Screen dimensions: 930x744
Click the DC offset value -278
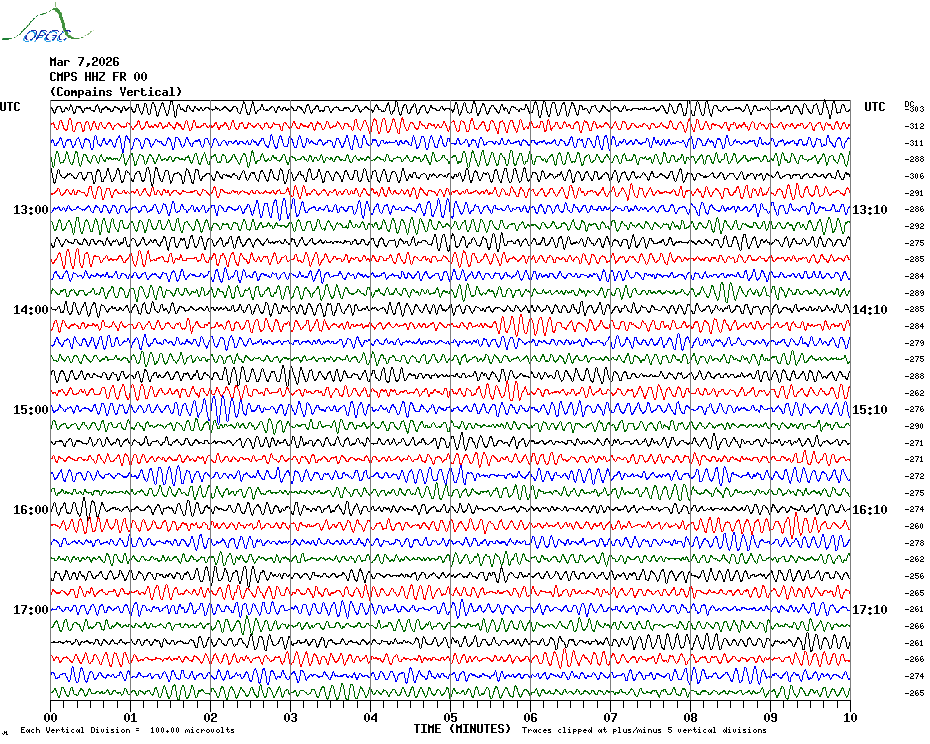click(915, 543)
